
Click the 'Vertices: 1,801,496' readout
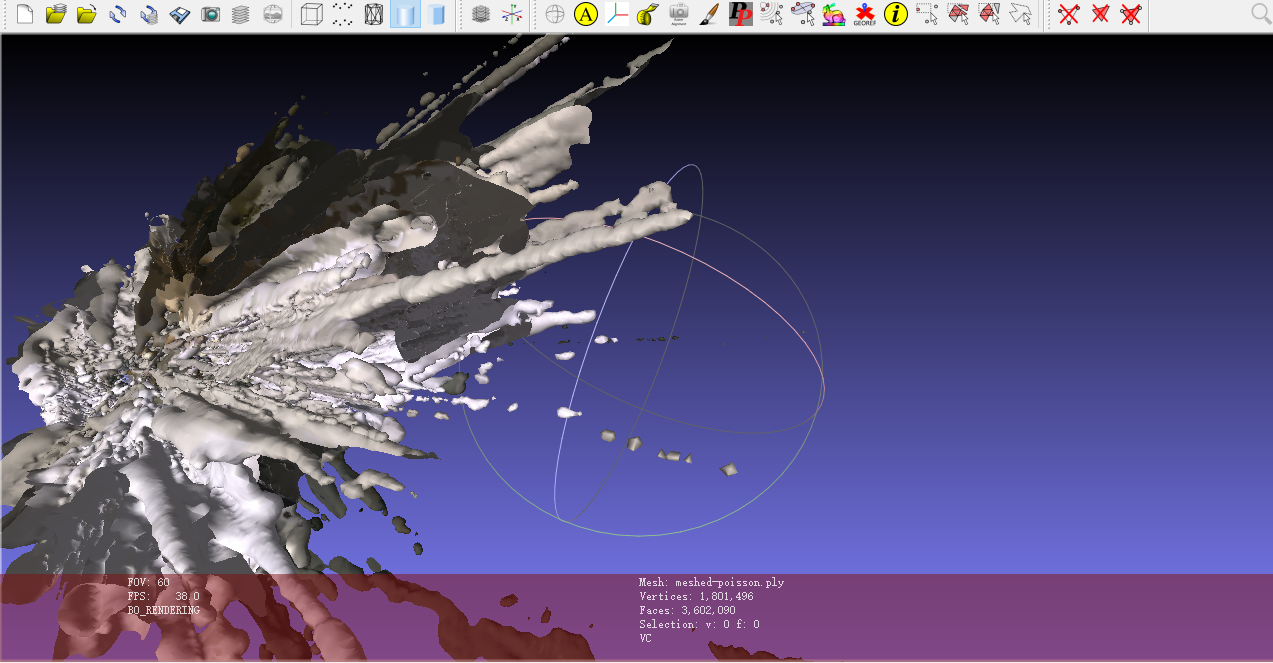[696, 596]
